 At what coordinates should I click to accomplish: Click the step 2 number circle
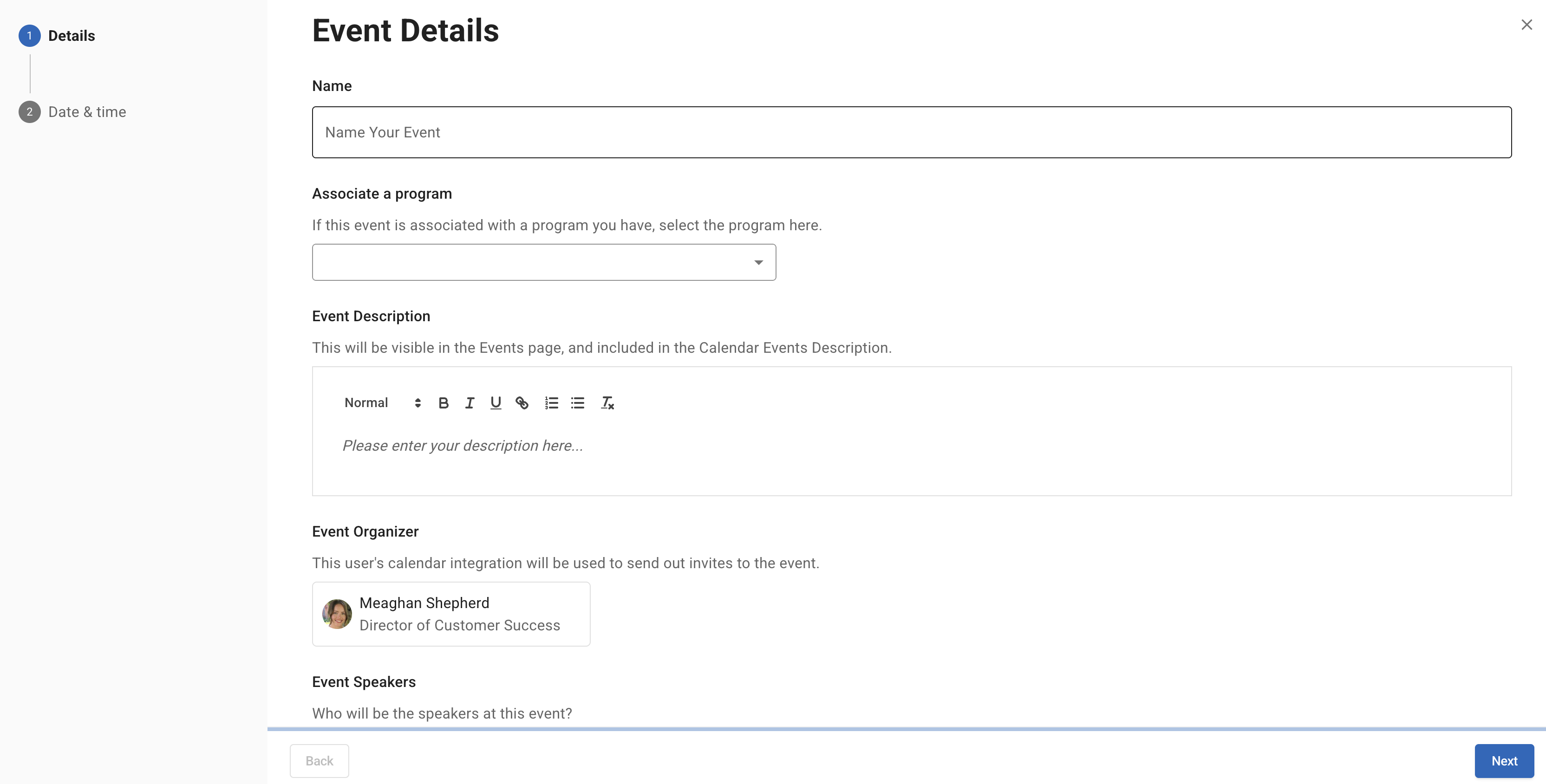[x=29, y=112]
